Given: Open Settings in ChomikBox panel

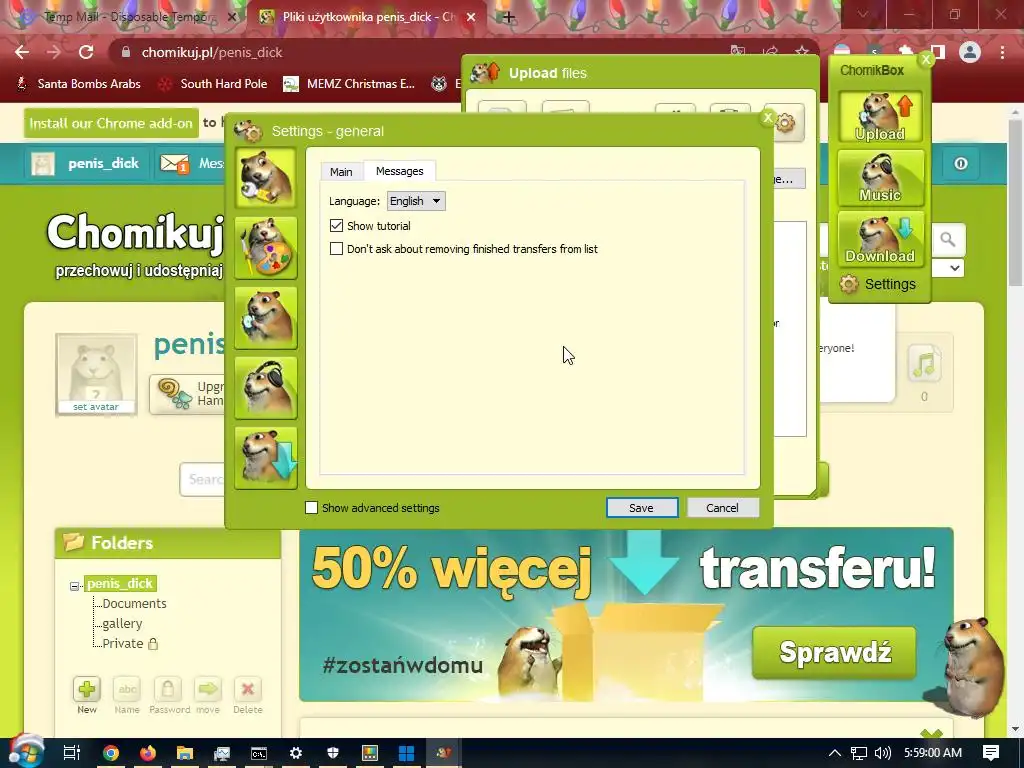Looking at the screenshot, I should tap(878, 284).
